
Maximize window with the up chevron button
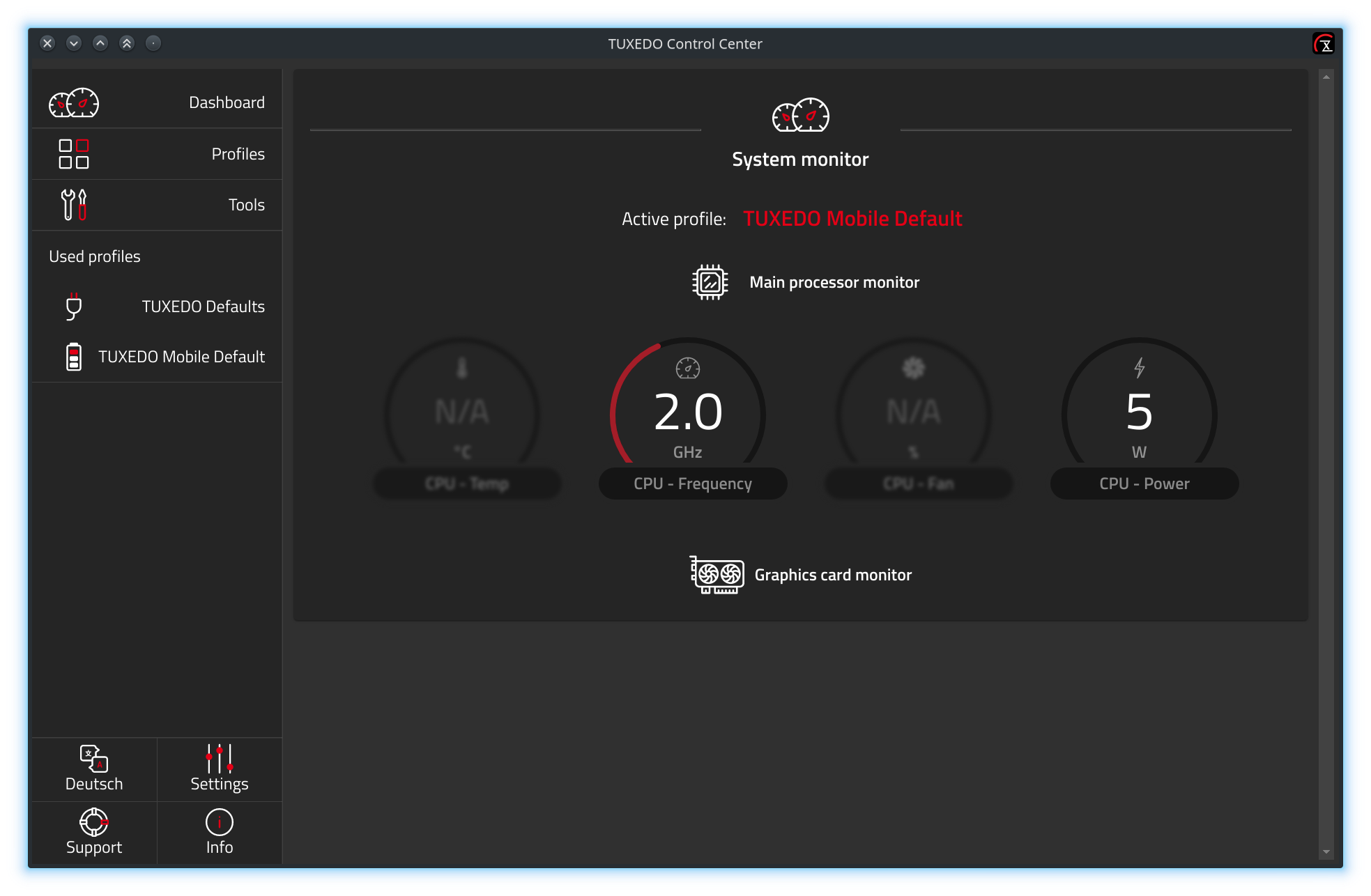click(x=100, y=43)
